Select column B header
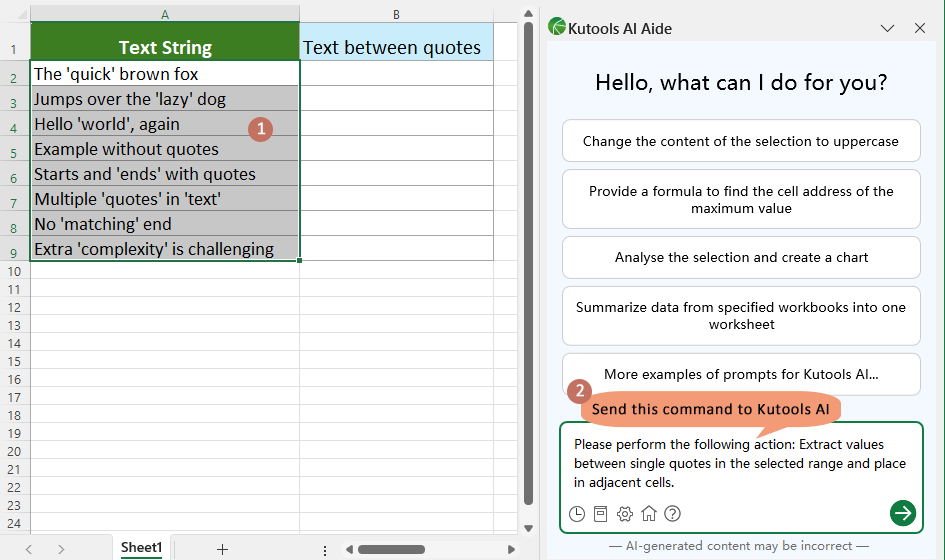945x560 pixels. (396, 14)
